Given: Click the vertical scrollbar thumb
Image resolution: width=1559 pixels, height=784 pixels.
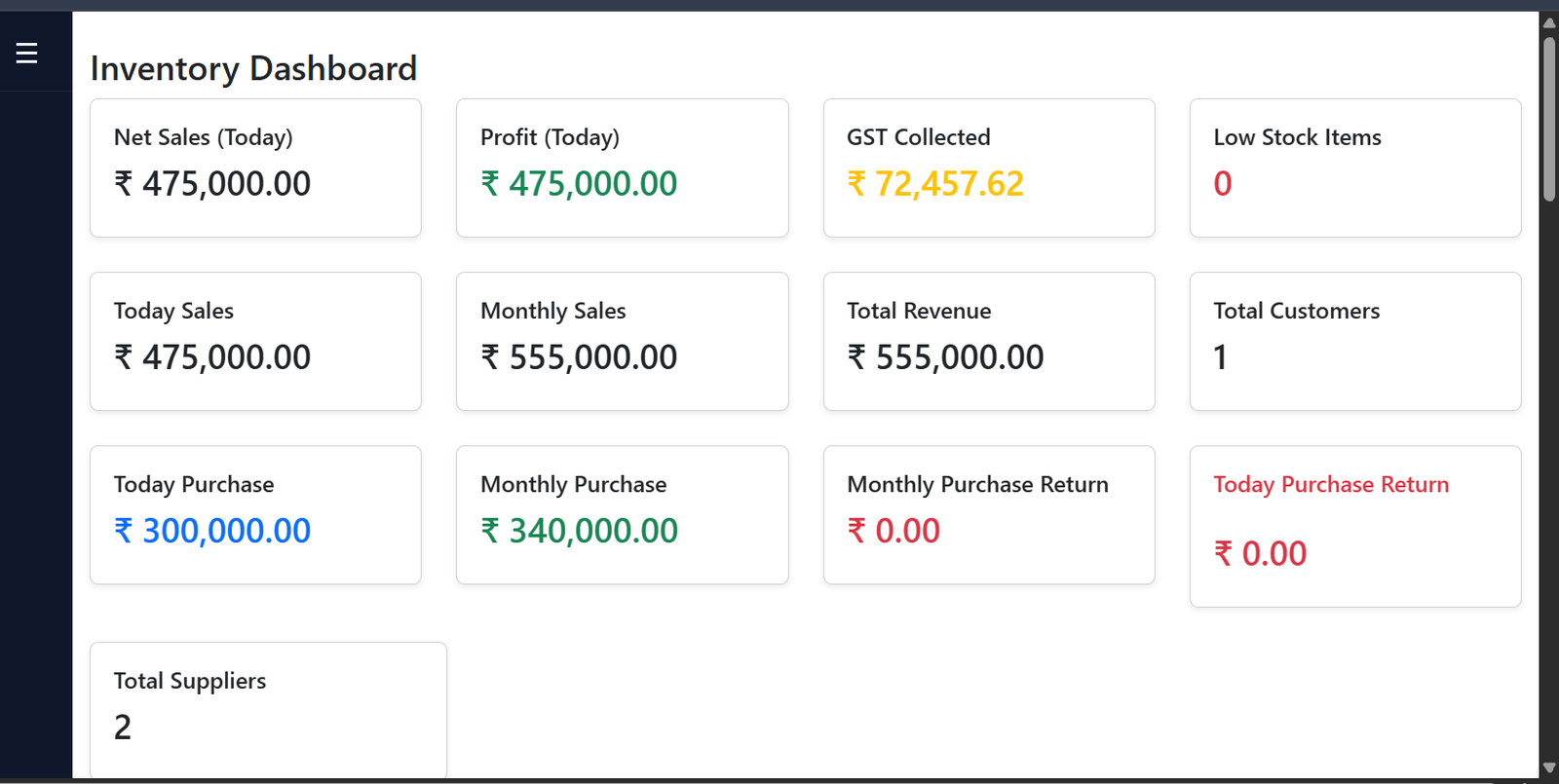Looking at the screenshot, I should coord(1549,119).
